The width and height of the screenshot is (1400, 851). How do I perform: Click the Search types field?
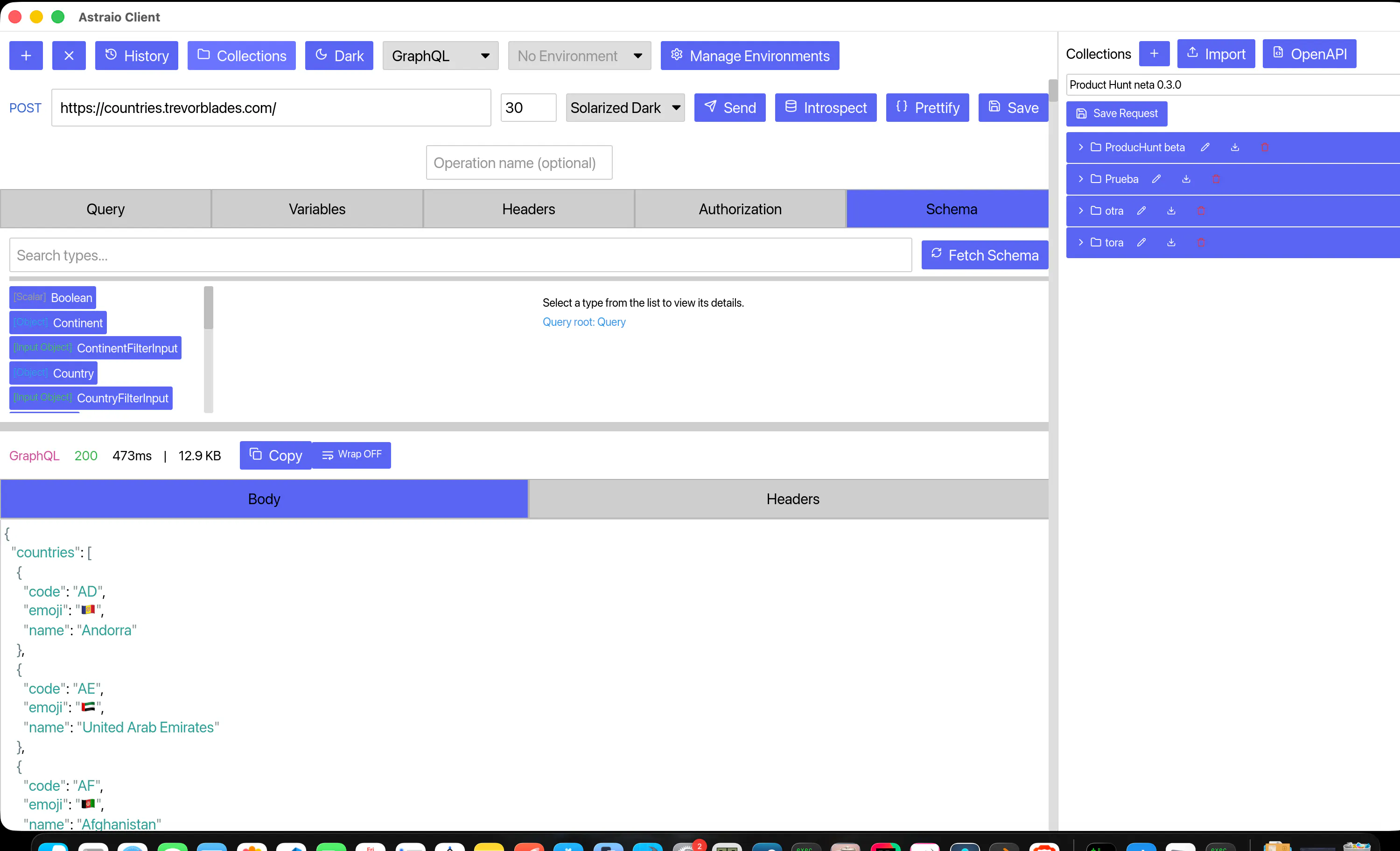click(x=461, y=255)
